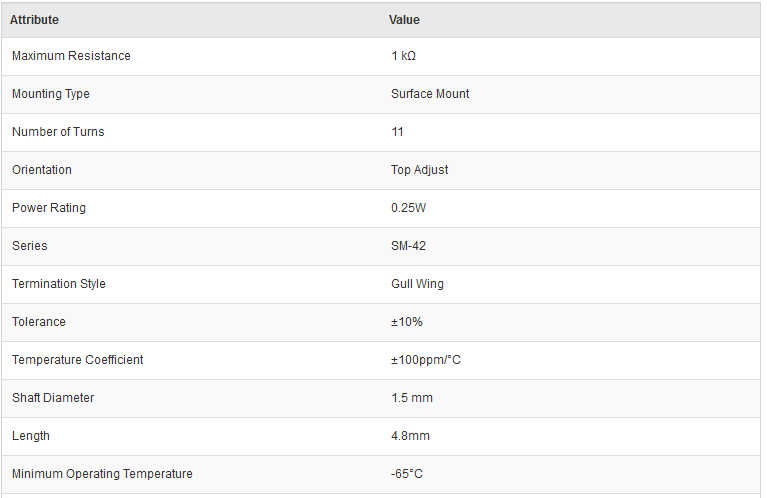Click the Orientation attribute label
The width and height of the screenshot is (767, 498).
click(42, 170)
